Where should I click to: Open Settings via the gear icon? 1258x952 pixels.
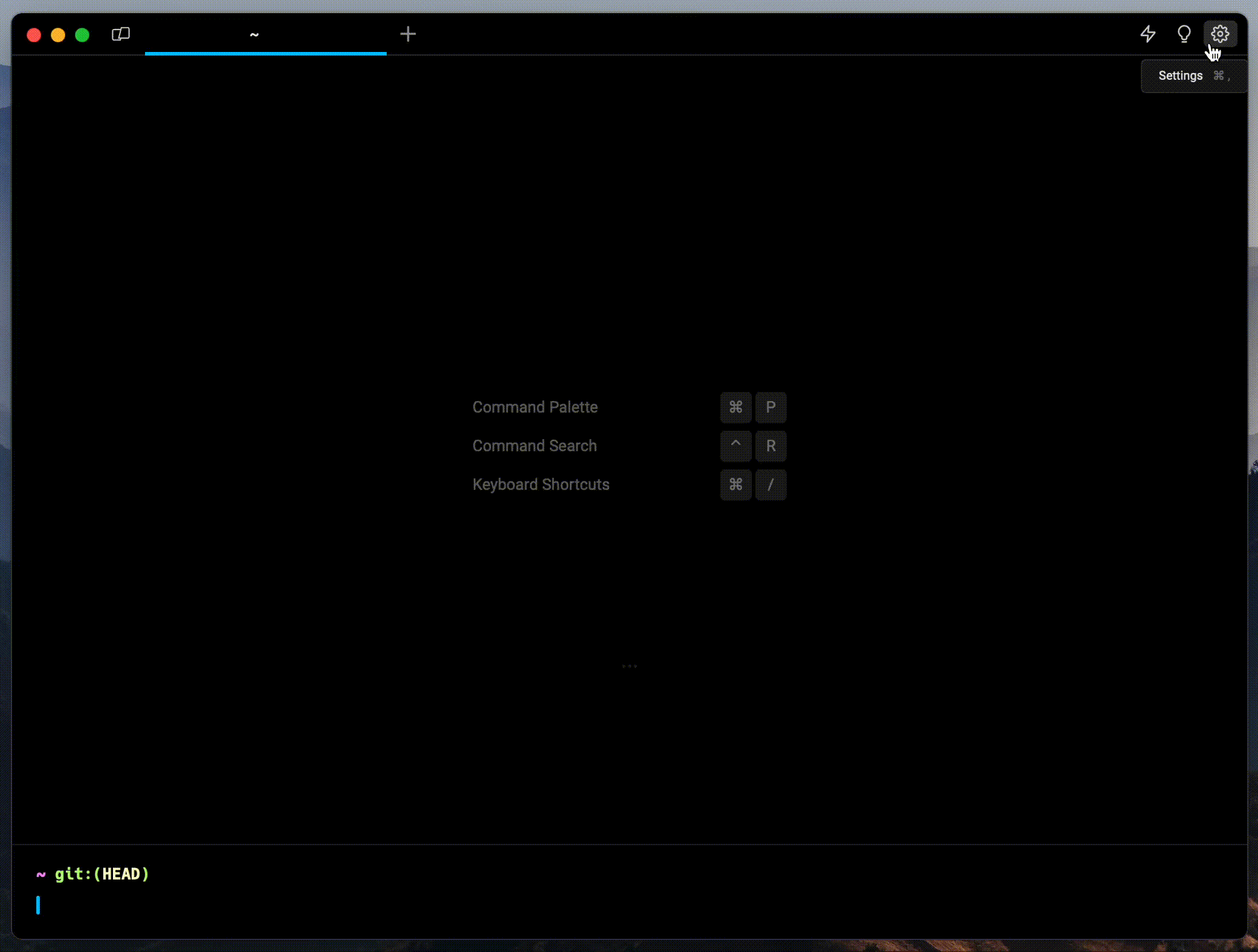click(1220, 34)
